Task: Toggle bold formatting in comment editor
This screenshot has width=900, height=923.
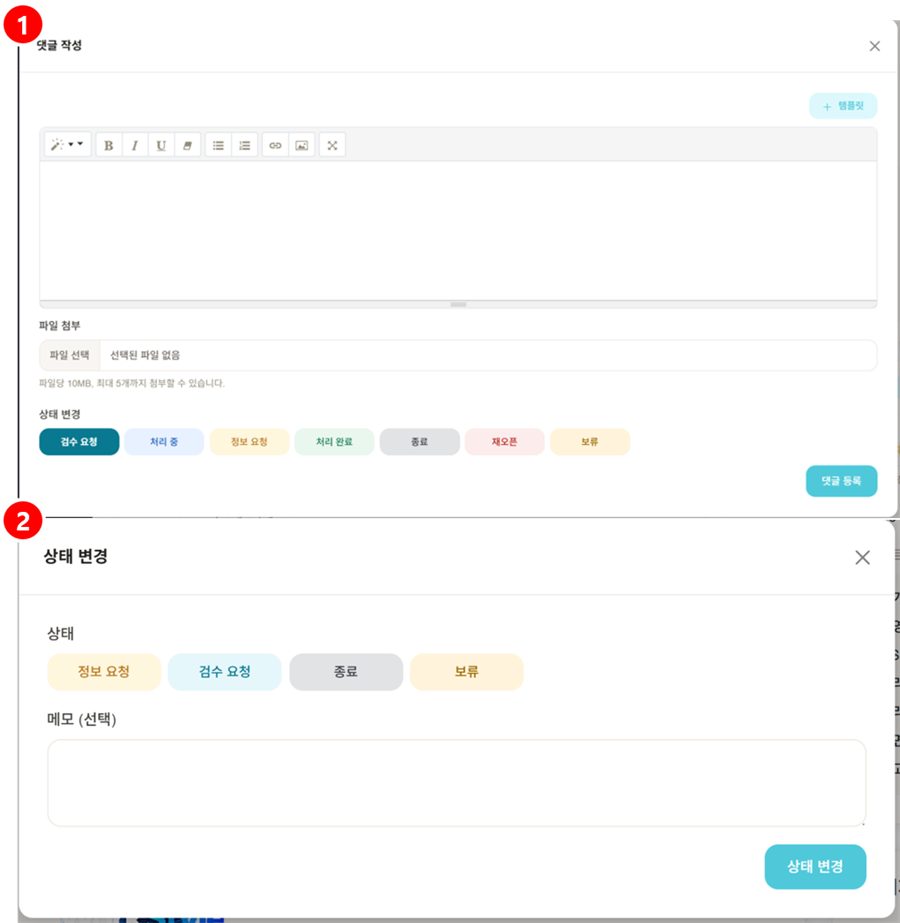Action: coord(109,145)
